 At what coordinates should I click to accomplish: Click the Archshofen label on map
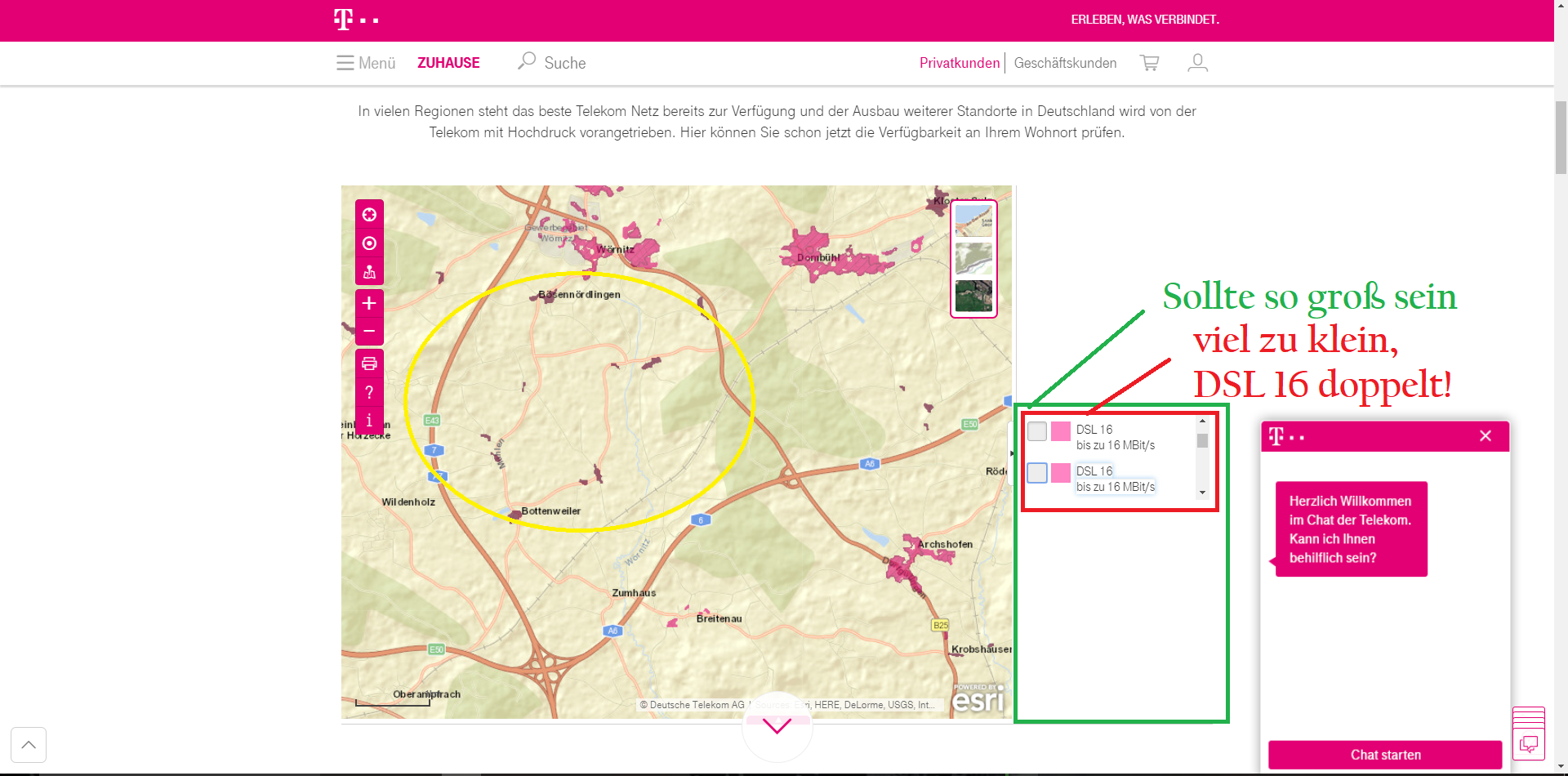click(945, 544)
